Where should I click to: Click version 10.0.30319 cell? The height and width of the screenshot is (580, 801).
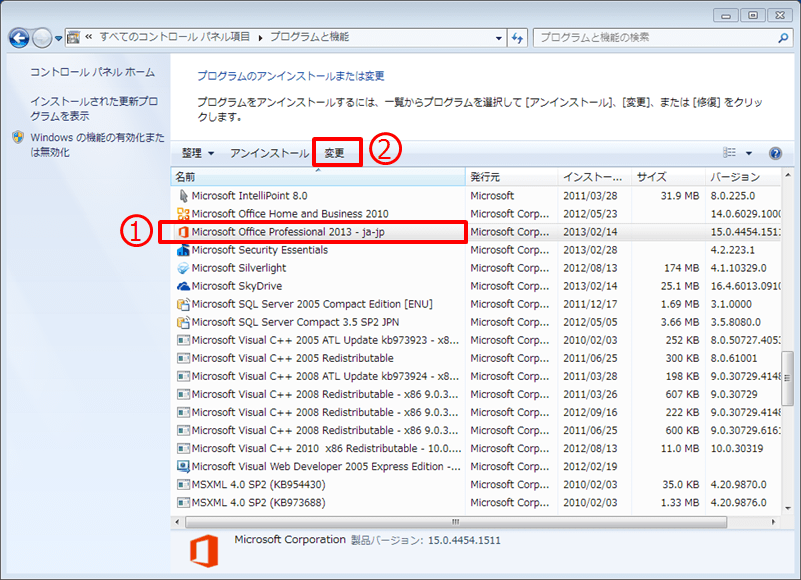[x=737, y=449]
